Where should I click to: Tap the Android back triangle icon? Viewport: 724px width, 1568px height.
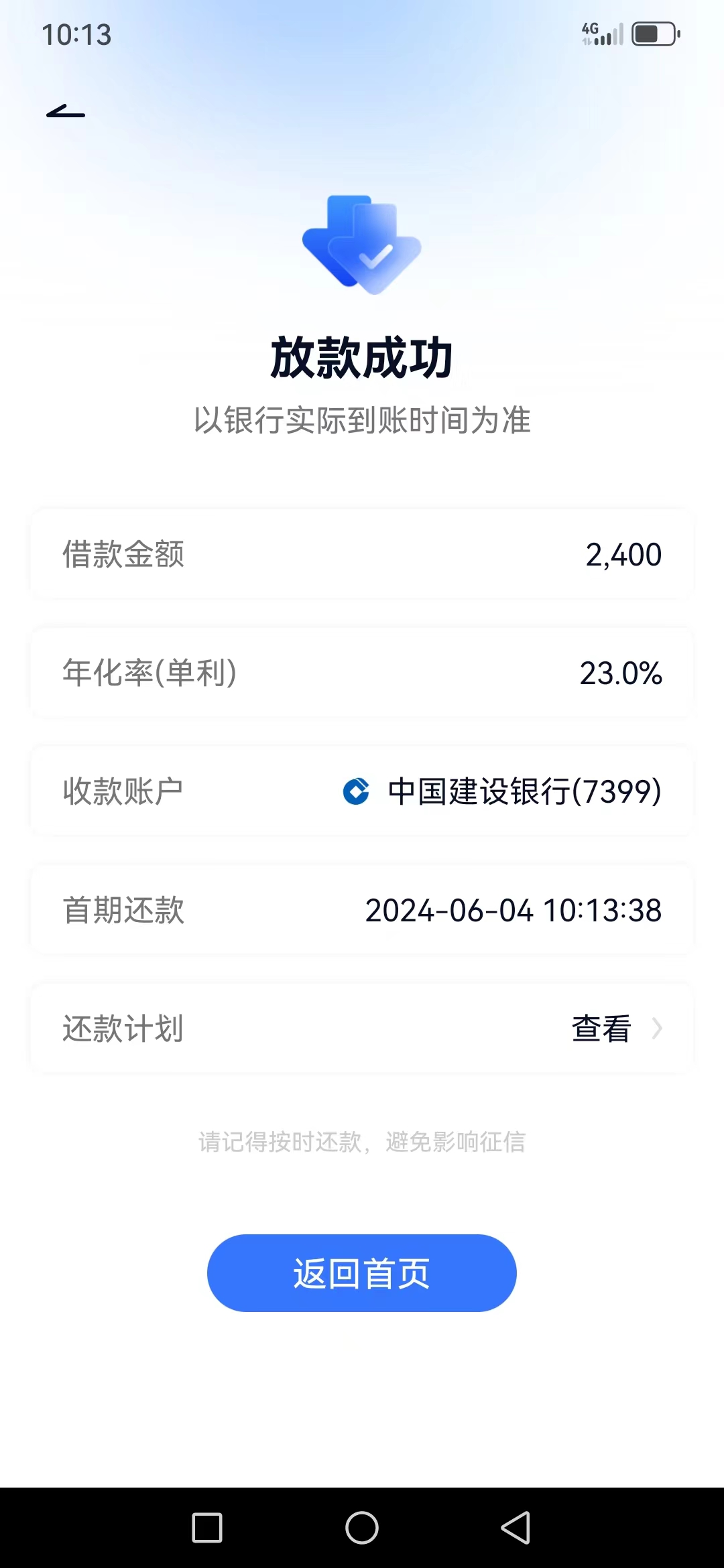pyautogui.click(x=516, y=1528)
